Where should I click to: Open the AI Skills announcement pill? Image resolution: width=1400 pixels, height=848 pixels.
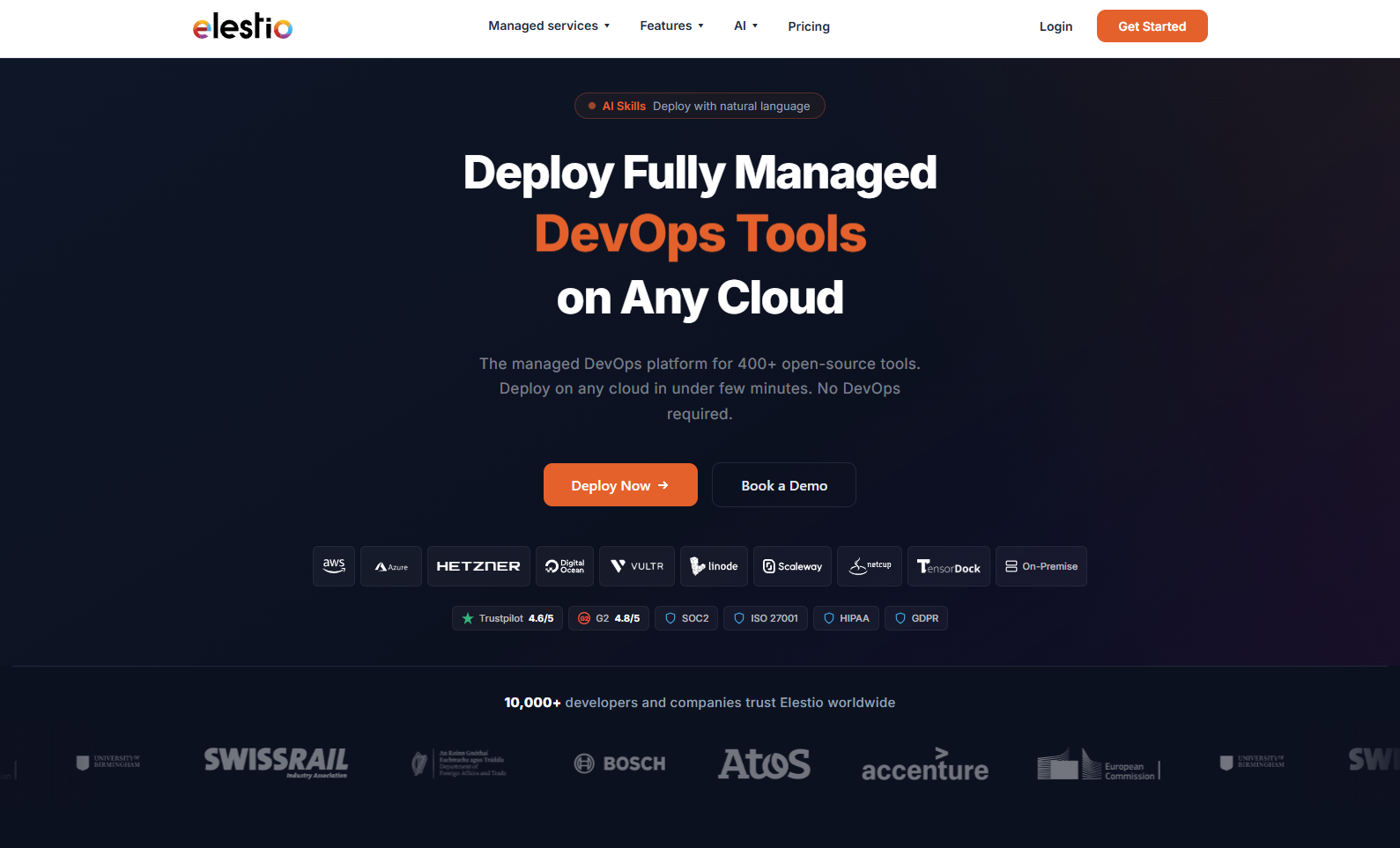coord(700,106)
